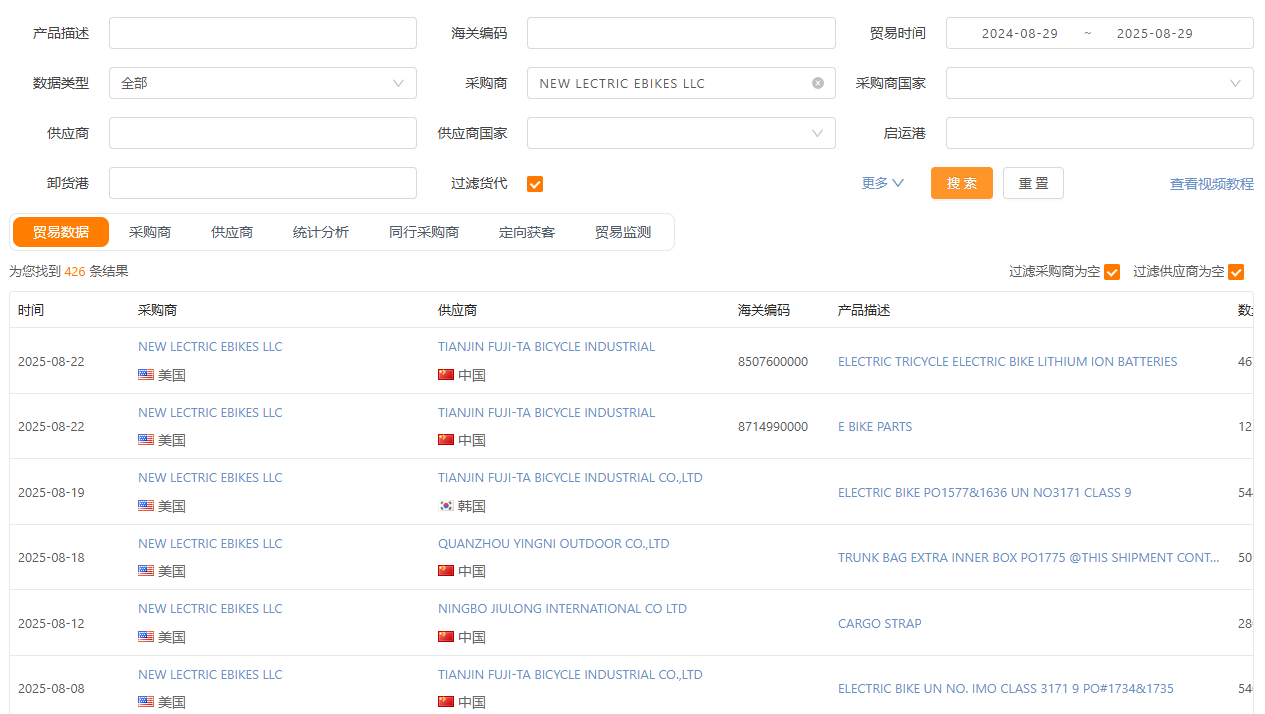Open supplier QUANZHOU YINGNI OUTDOOR CO.,LTD
The height and width of the screenshot is (714, 1265).
point(554,544)
